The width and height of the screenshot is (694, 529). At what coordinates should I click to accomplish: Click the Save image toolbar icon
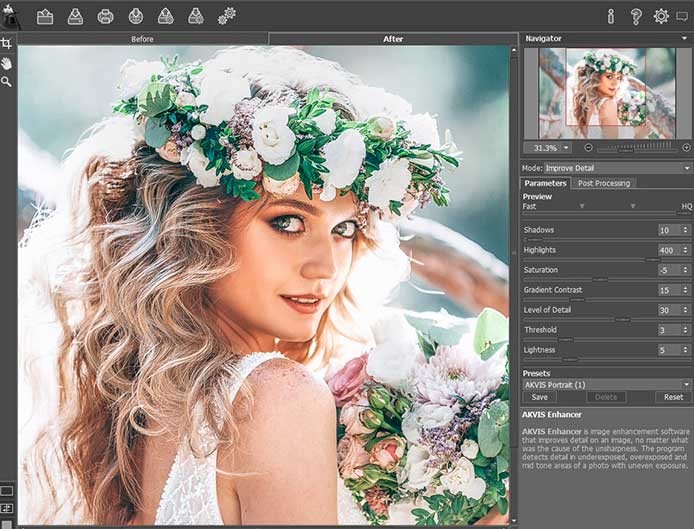point(75,16)
